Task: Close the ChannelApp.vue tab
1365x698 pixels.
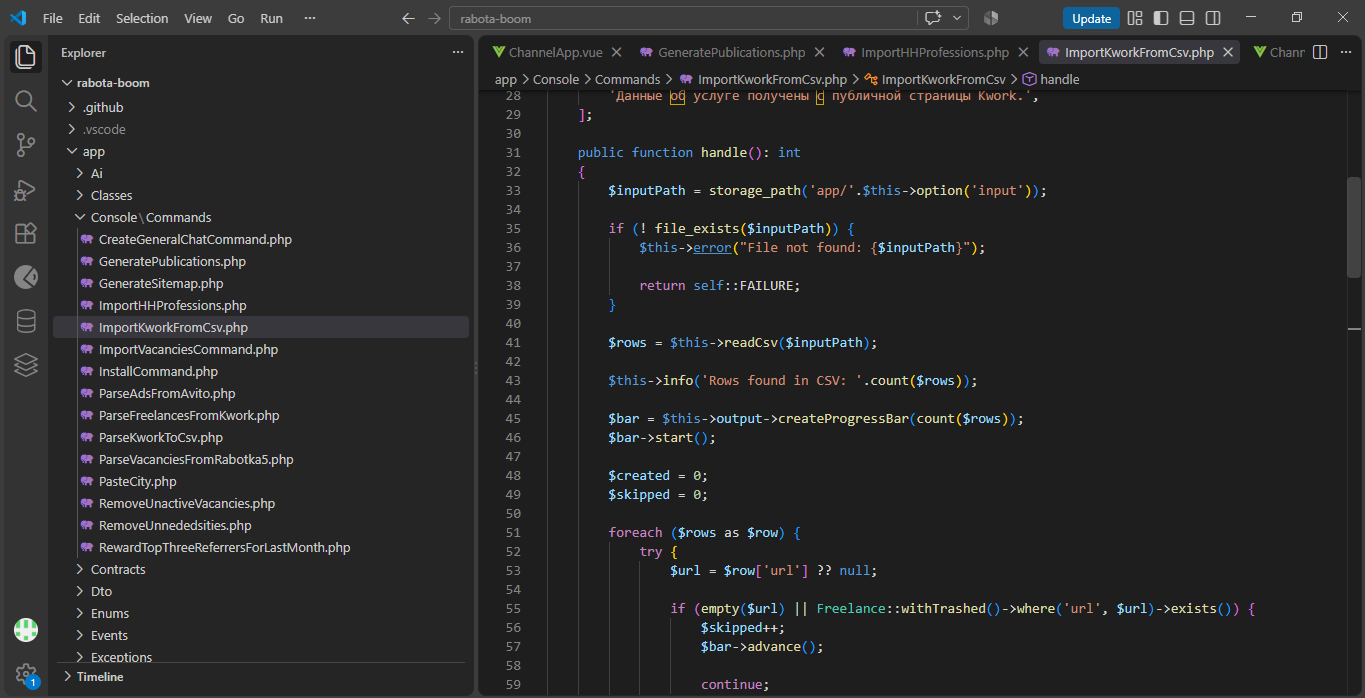Action: pos(616,52)
